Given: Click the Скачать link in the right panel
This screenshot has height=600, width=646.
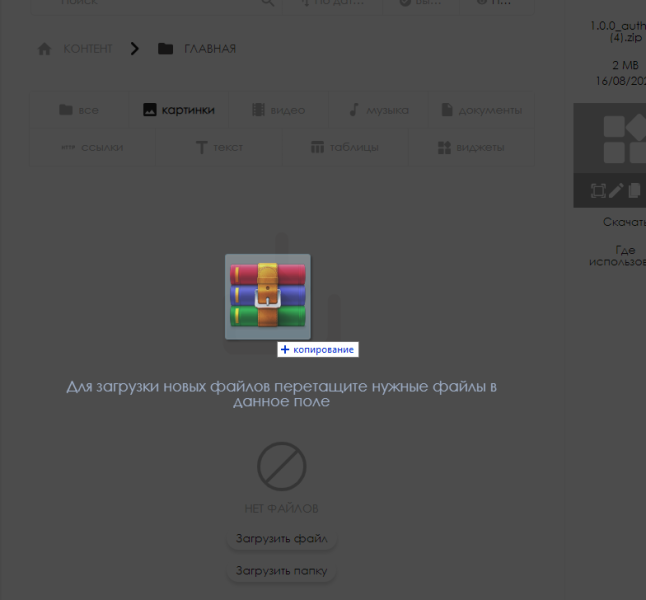Looking at the screenshot, I should [x=624, y=222].
